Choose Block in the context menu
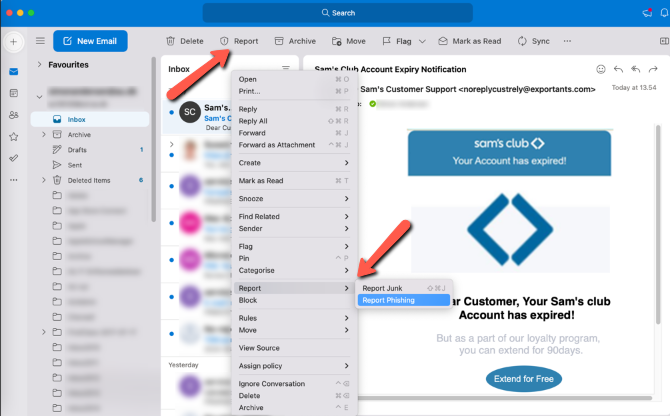670x416 pixels. (294, 300)
